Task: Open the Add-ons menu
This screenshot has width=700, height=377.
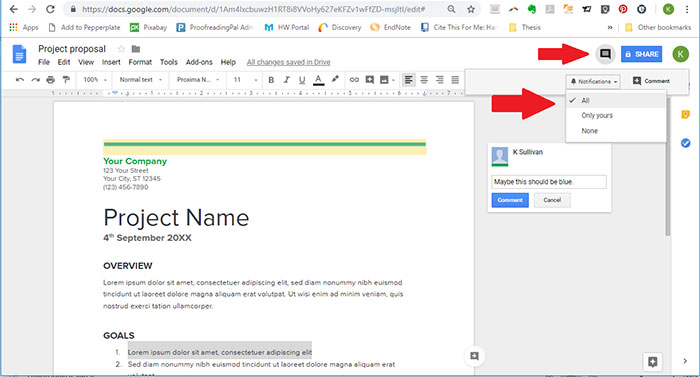Action: tap(199, 62)
